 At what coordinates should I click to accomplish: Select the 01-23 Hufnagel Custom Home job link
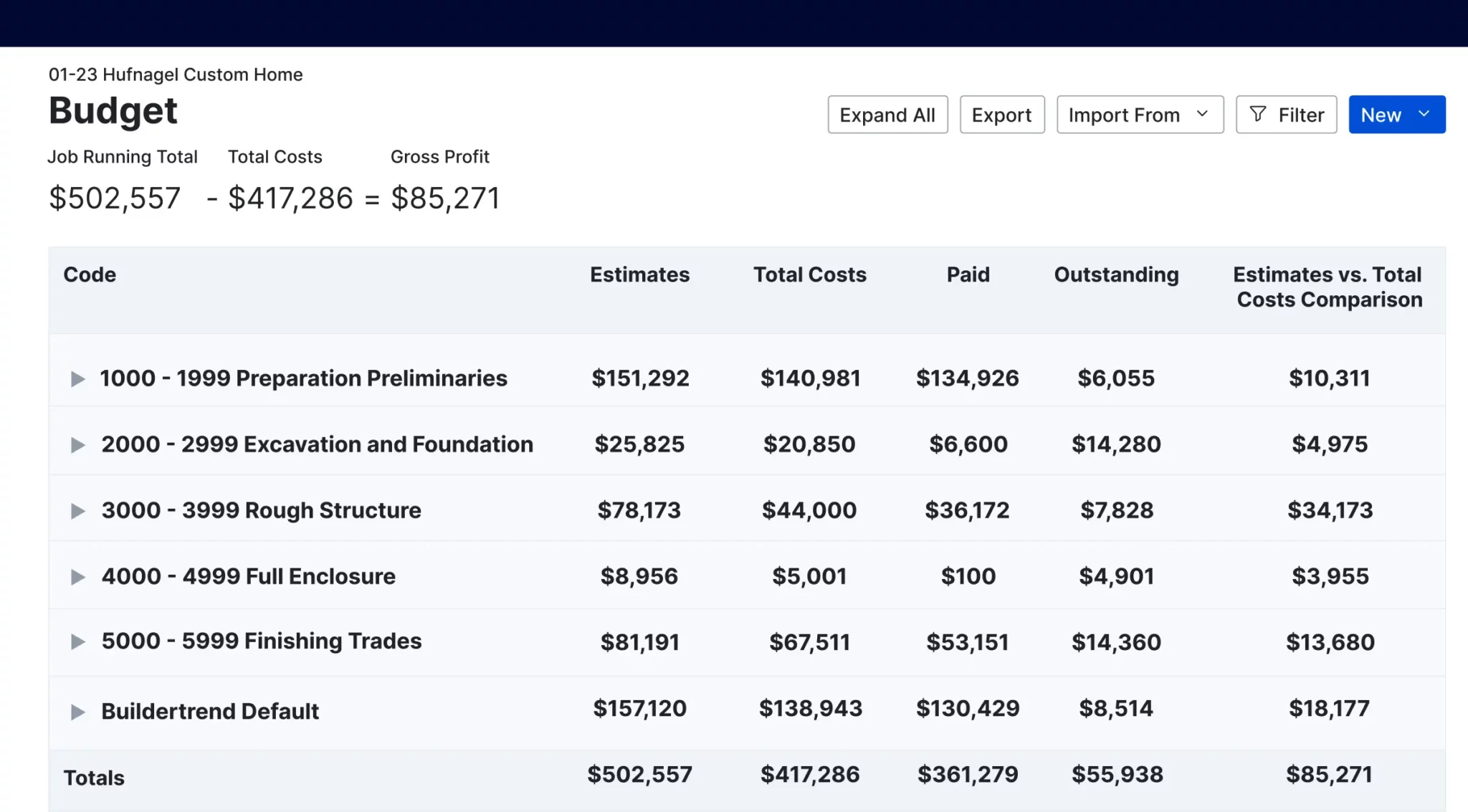pyautogui.click(x=175, y=74)
